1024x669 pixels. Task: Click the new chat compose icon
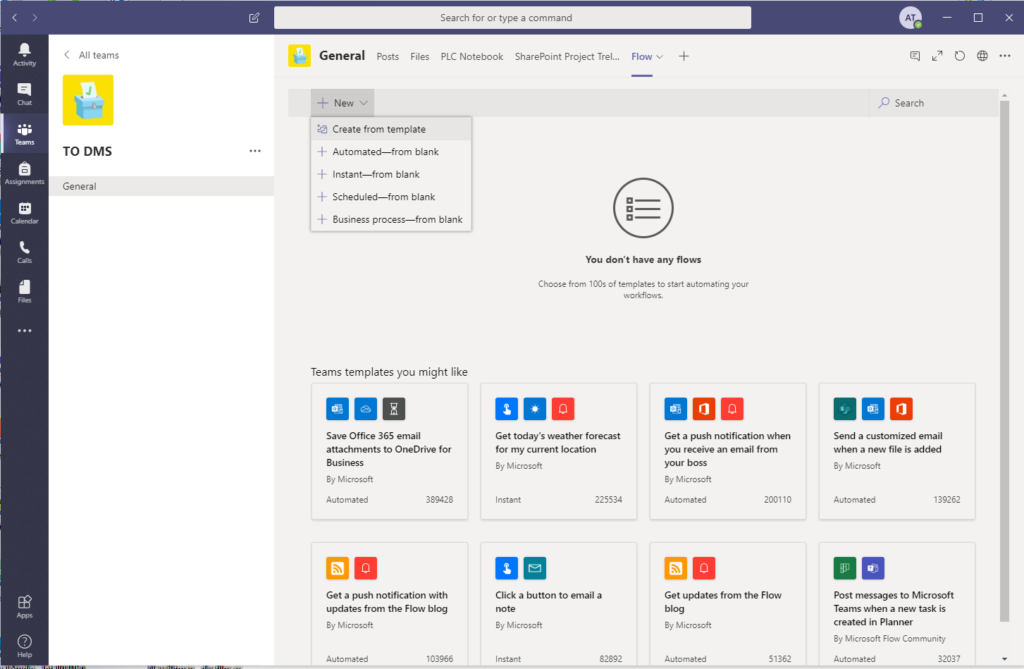[253, 17]
